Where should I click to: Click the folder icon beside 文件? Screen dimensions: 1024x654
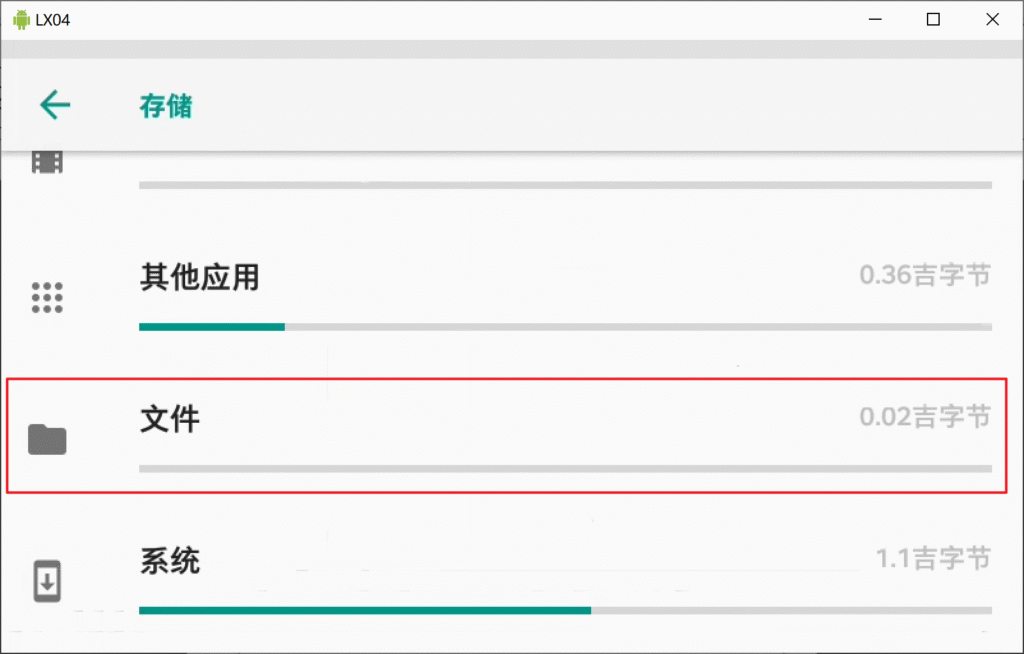47,439
